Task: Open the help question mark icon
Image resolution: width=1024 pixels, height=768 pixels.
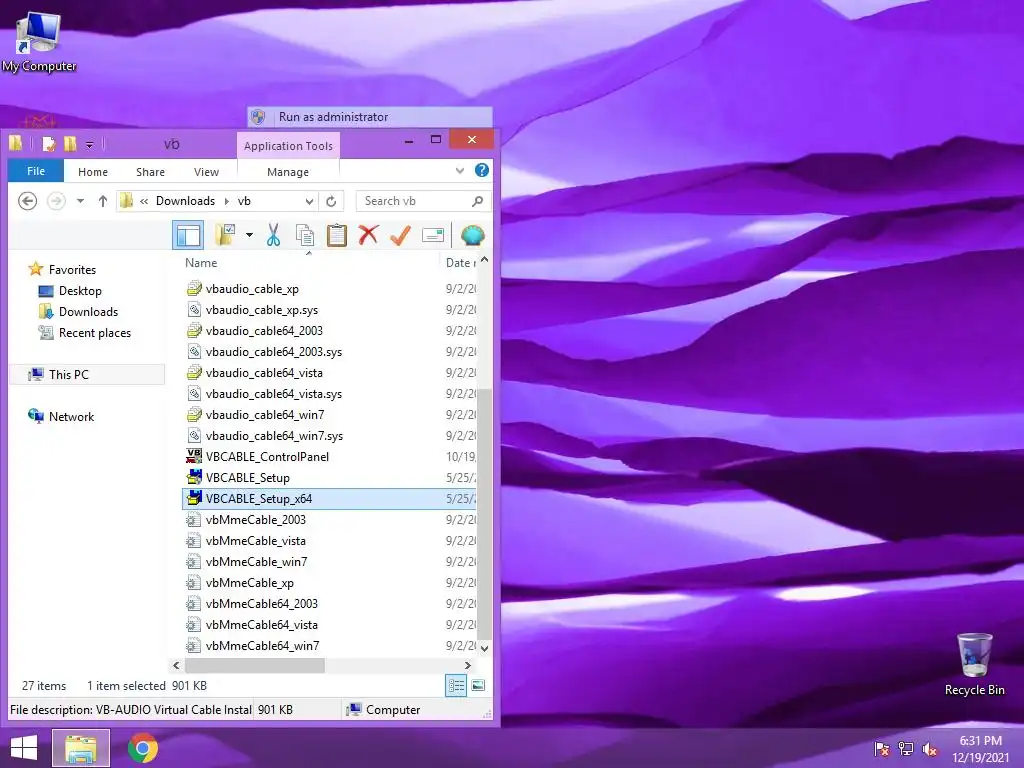Action: point(482,170)
